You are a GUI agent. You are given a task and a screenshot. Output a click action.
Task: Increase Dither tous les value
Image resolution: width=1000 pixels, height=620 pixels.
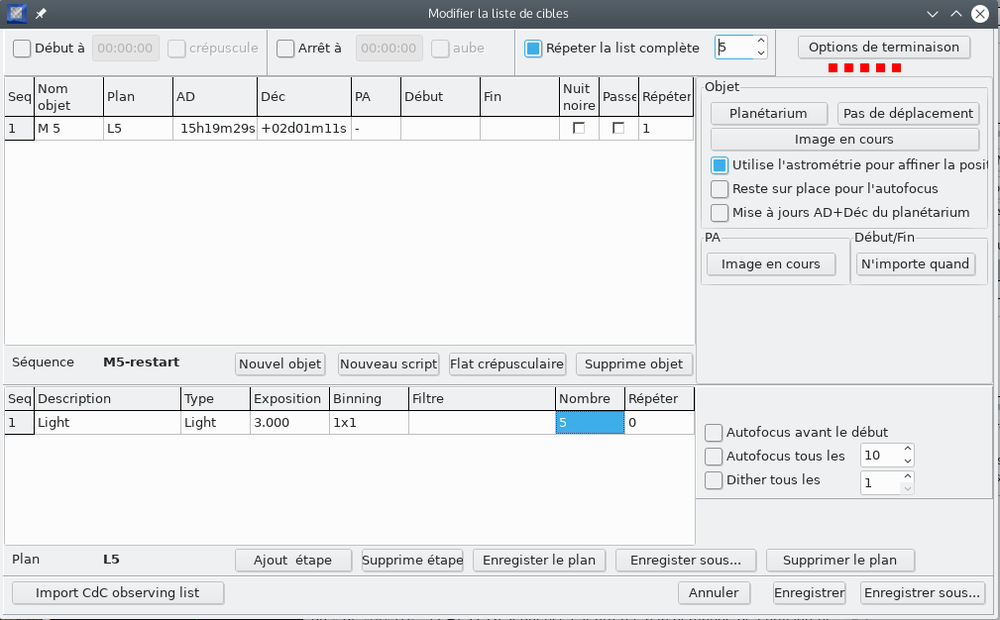[x=908, y=476]
